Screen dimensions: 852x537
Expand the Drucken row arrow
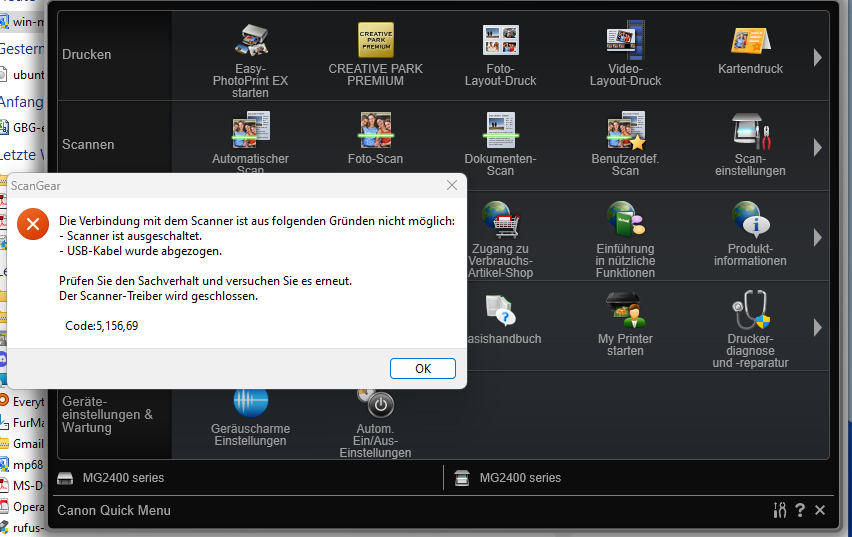818,57
